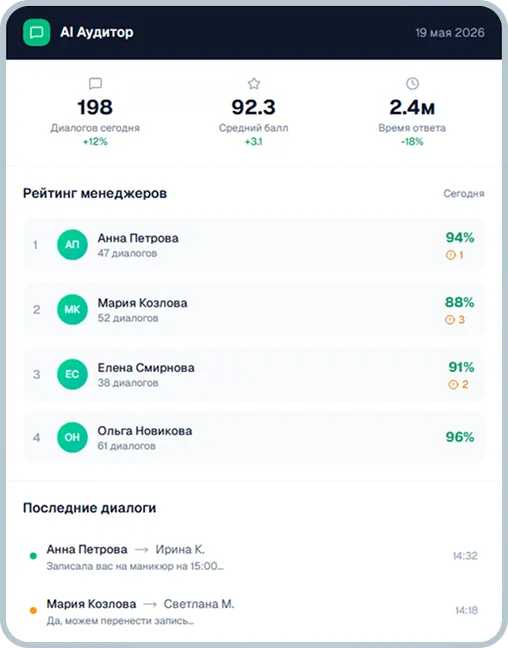Click the star icon above 92.3

click(x=254, y=83)
